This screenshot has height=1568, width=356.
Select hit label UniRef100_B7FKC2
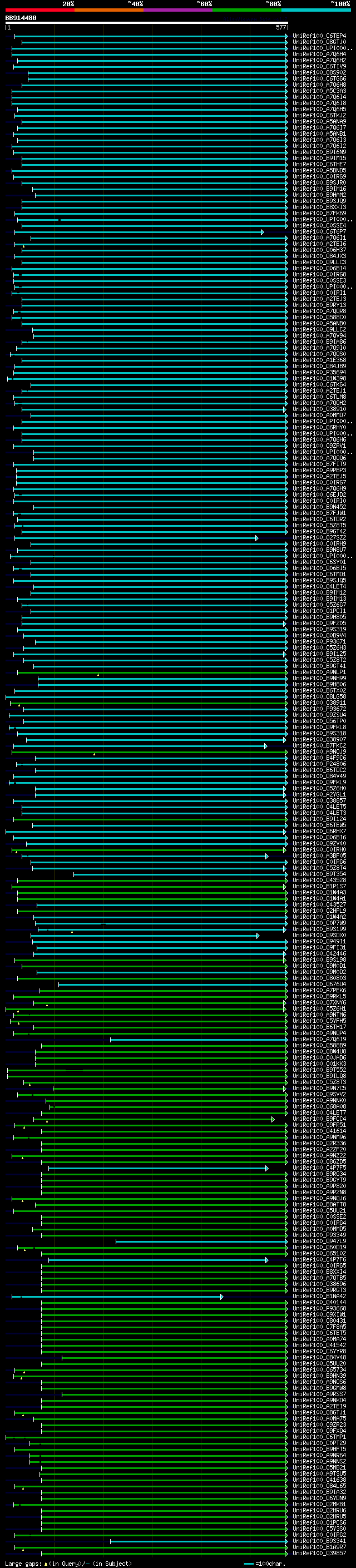pyautogui.click(x=319, y=746)
